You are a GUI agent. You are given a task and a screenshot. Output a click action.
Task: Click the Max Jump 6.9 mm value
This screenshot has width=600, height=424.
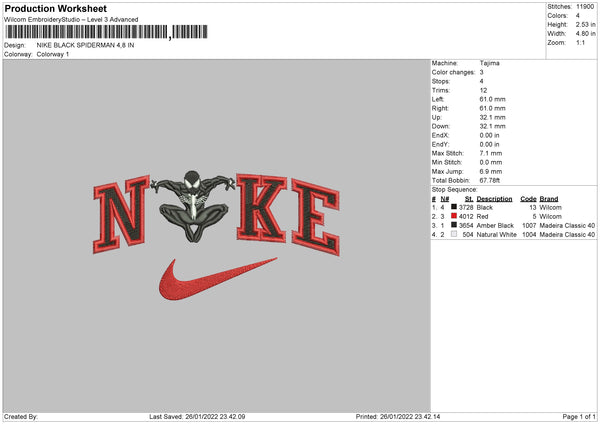[x=491, y=171]
